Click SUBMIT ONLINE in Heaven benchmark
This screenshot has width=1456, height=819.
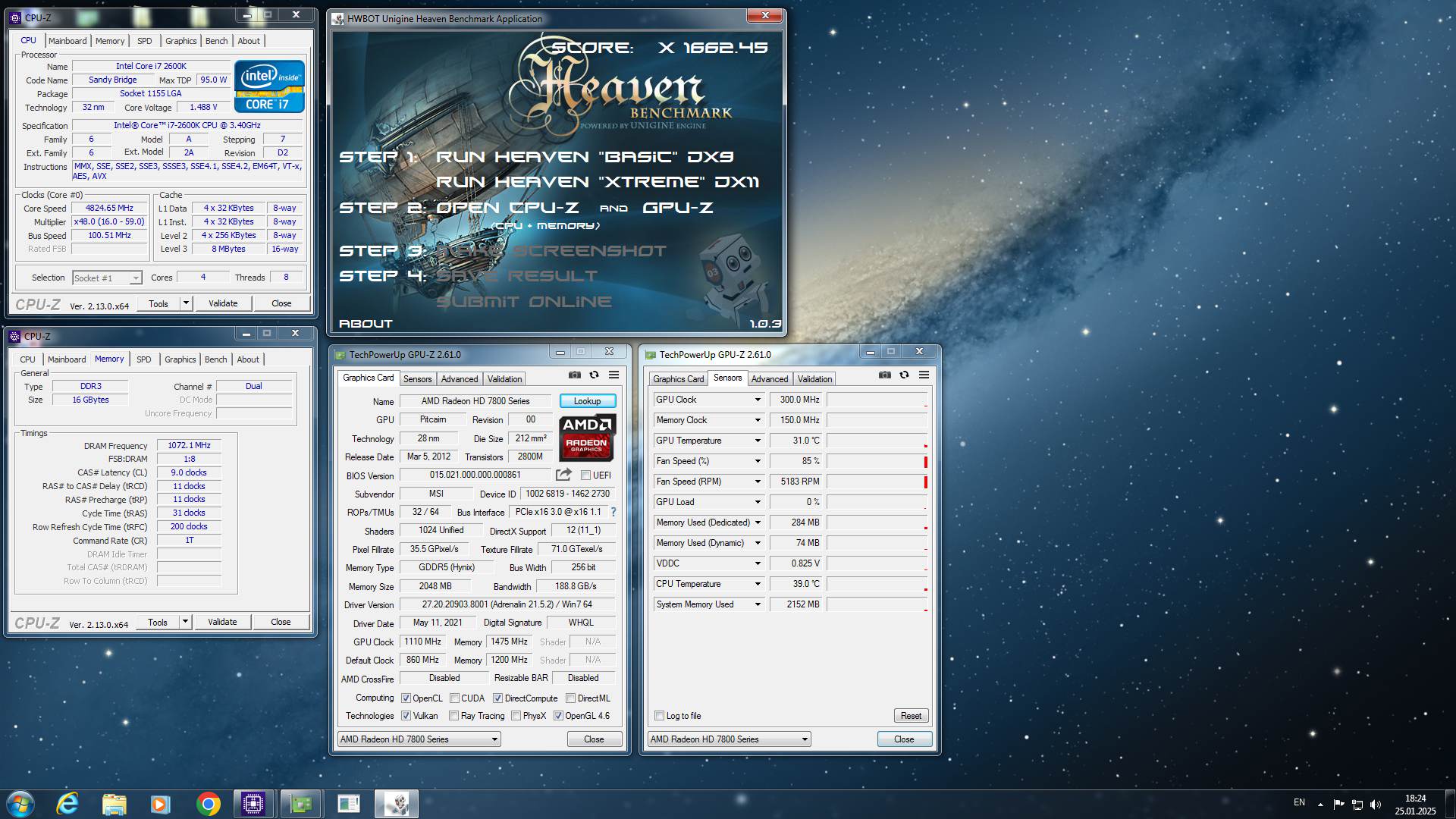(524, 302)
